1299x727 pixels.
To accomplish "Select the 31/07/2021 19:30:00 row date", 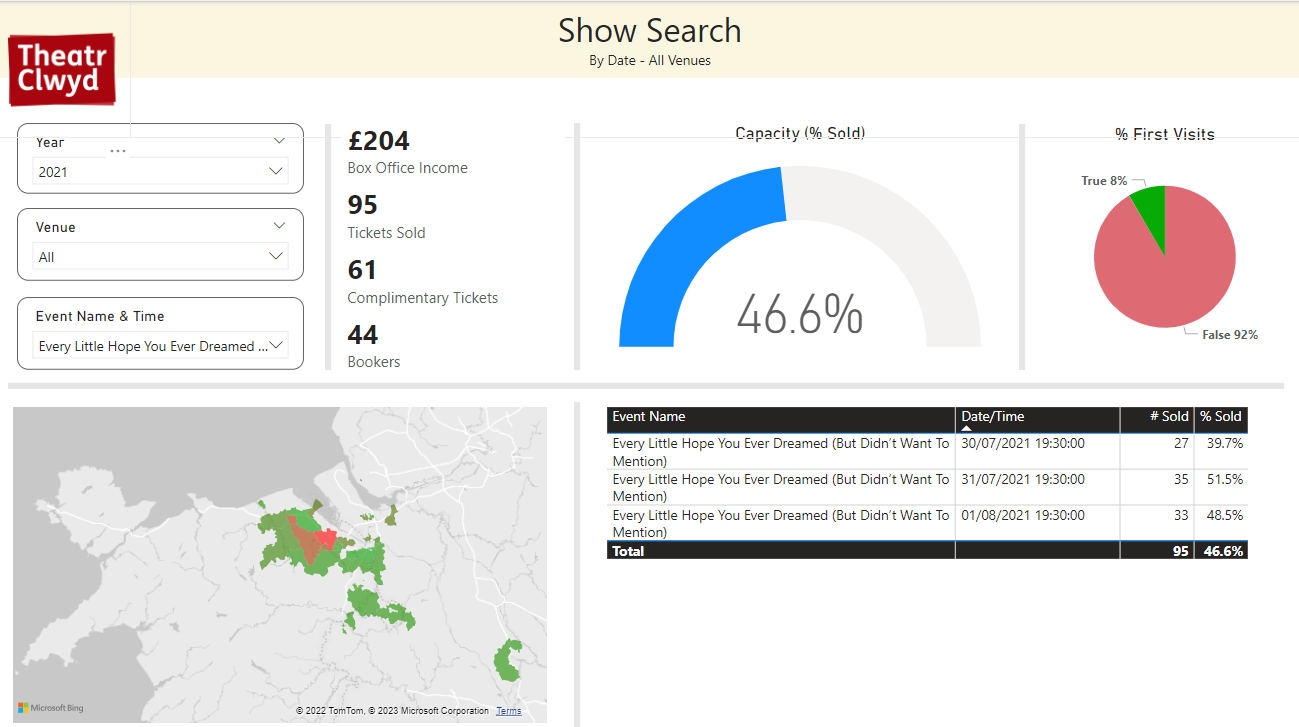I will 1023,479.
